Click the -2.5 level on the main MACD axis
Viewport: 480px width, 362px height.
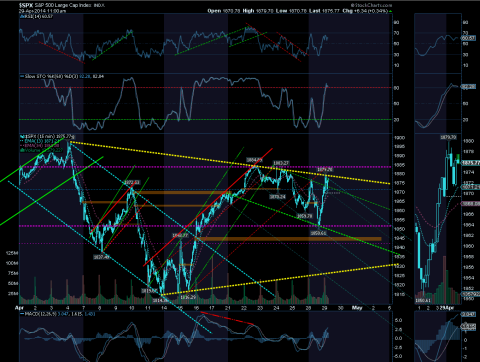point(398,348)
